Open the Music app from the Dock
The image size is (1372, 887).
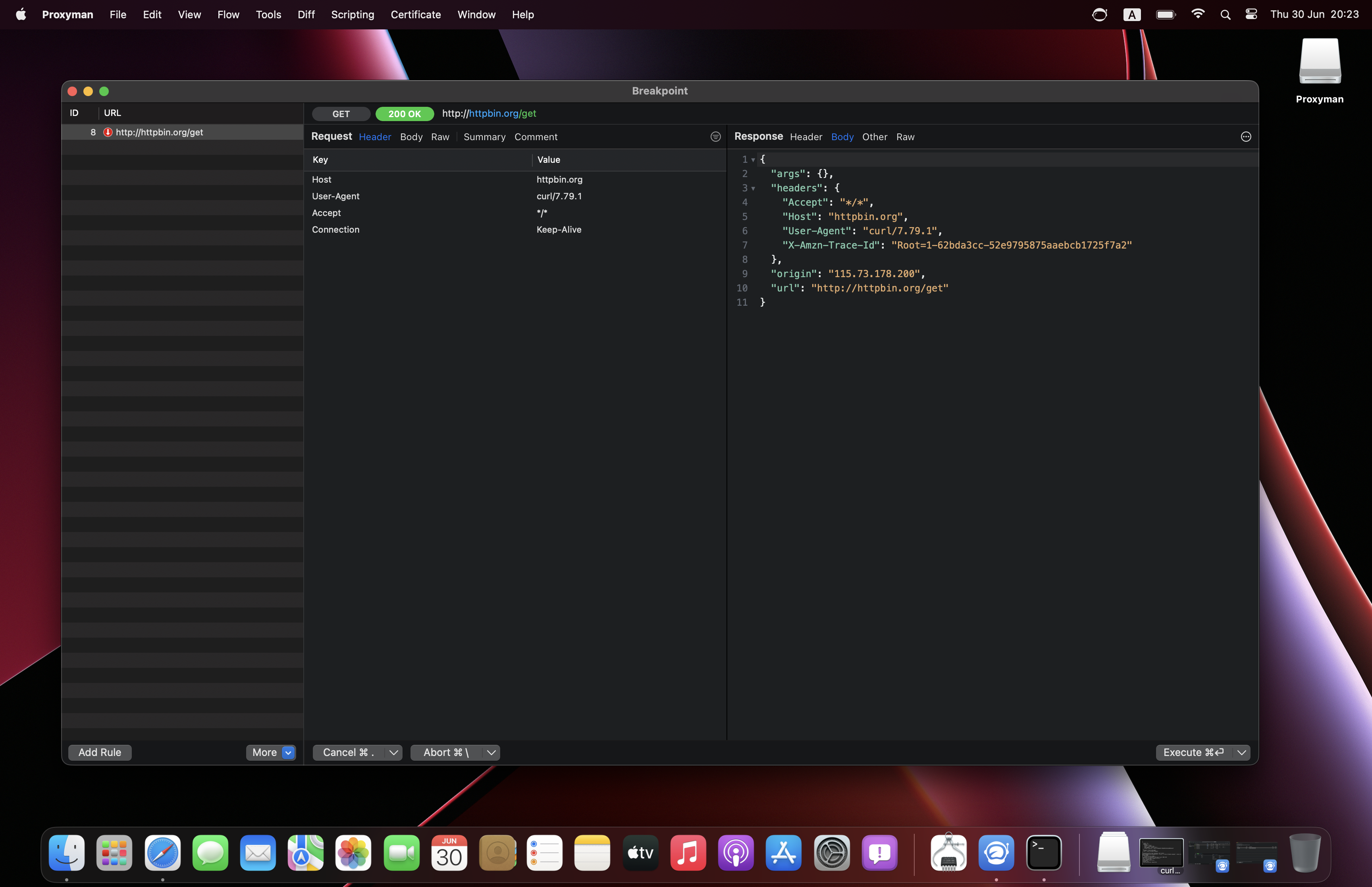pyautogui.click(x=688, y=853)
